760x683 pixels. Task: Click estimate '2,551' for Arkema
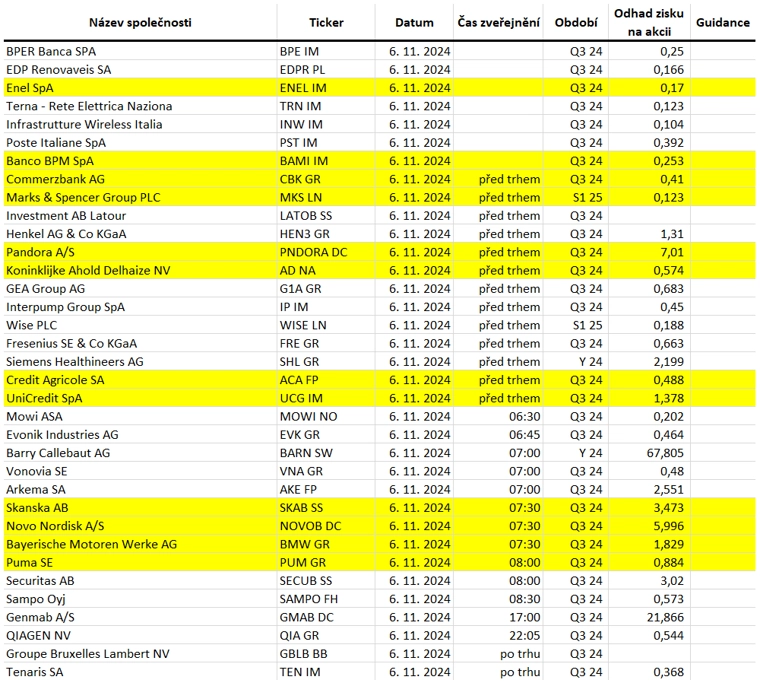[x=668, y=490]
